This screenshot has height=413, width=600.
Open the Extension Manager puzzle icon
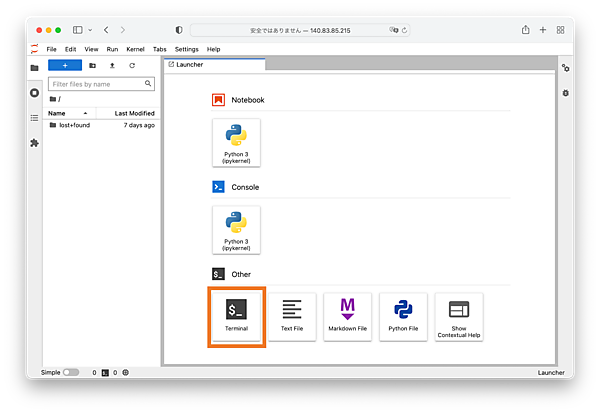point(34,143)
